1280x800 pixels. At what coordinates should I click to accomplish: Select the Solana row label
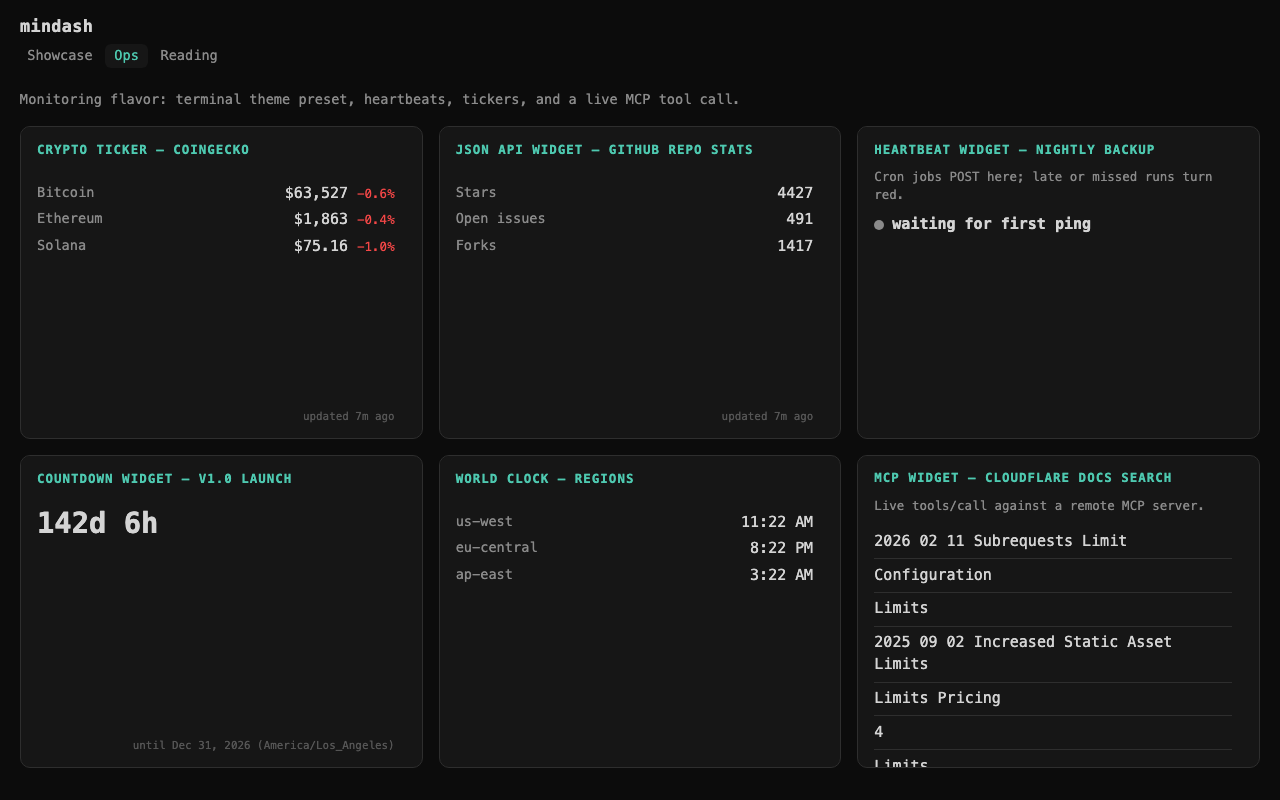[x=62, y=245]
